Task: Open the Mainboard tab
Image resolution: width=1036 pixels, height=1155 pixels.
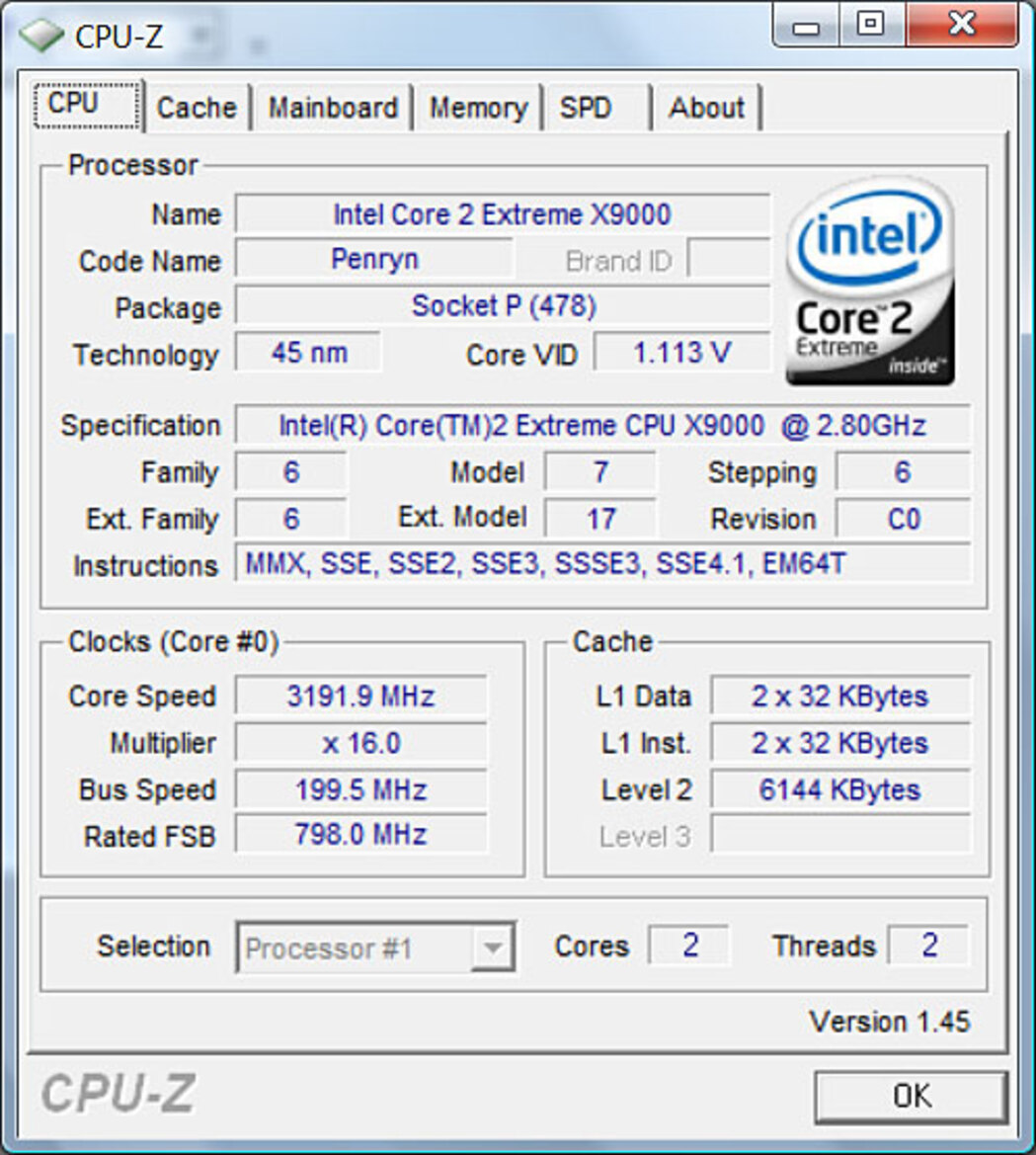Action: click(335, 108)
